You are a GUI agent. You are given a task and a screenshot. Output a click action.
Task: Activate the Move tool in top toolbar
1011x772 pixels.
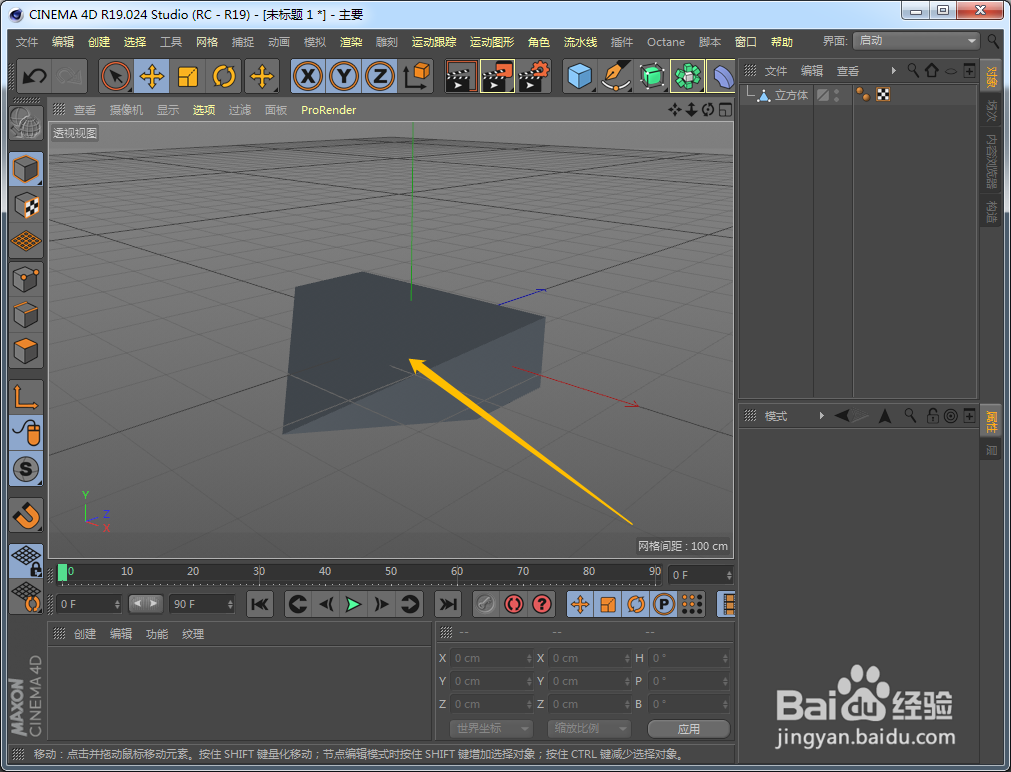point(152,77)
